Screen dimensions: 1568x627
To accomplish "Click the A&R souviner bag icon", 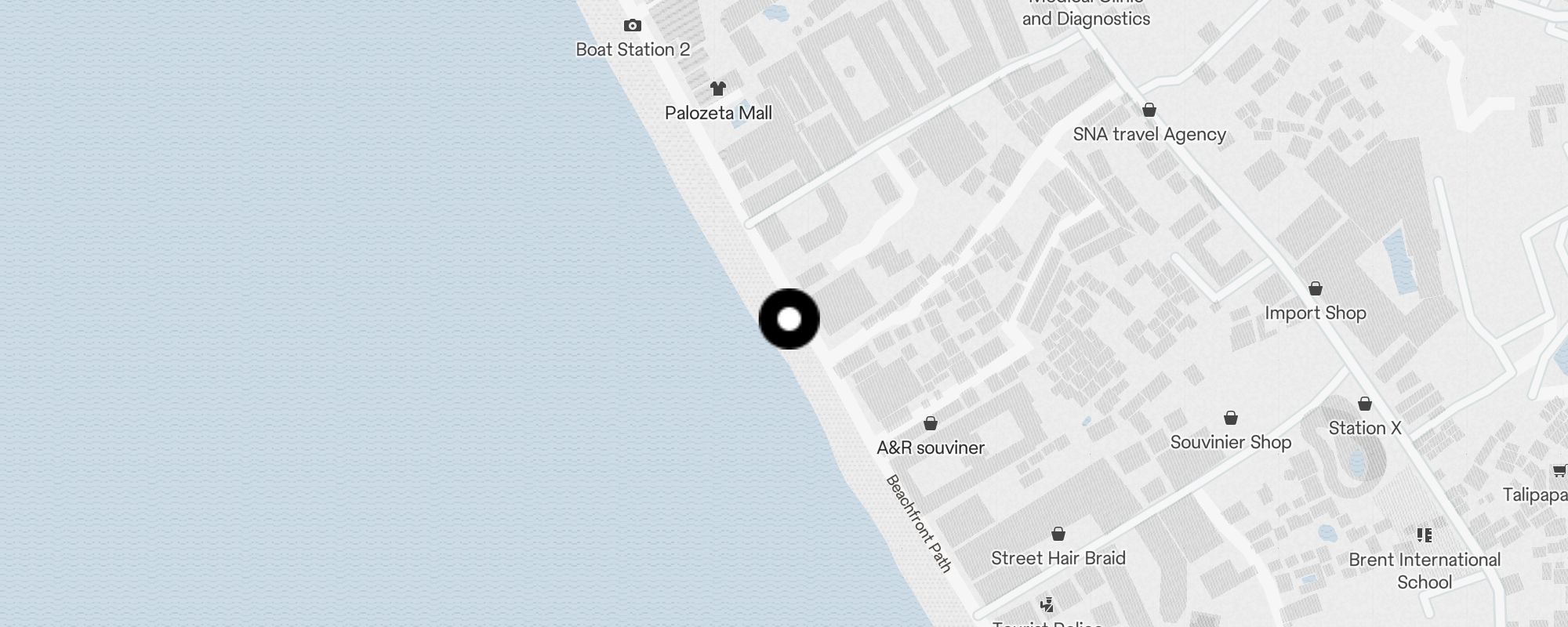I will [931, 423].
